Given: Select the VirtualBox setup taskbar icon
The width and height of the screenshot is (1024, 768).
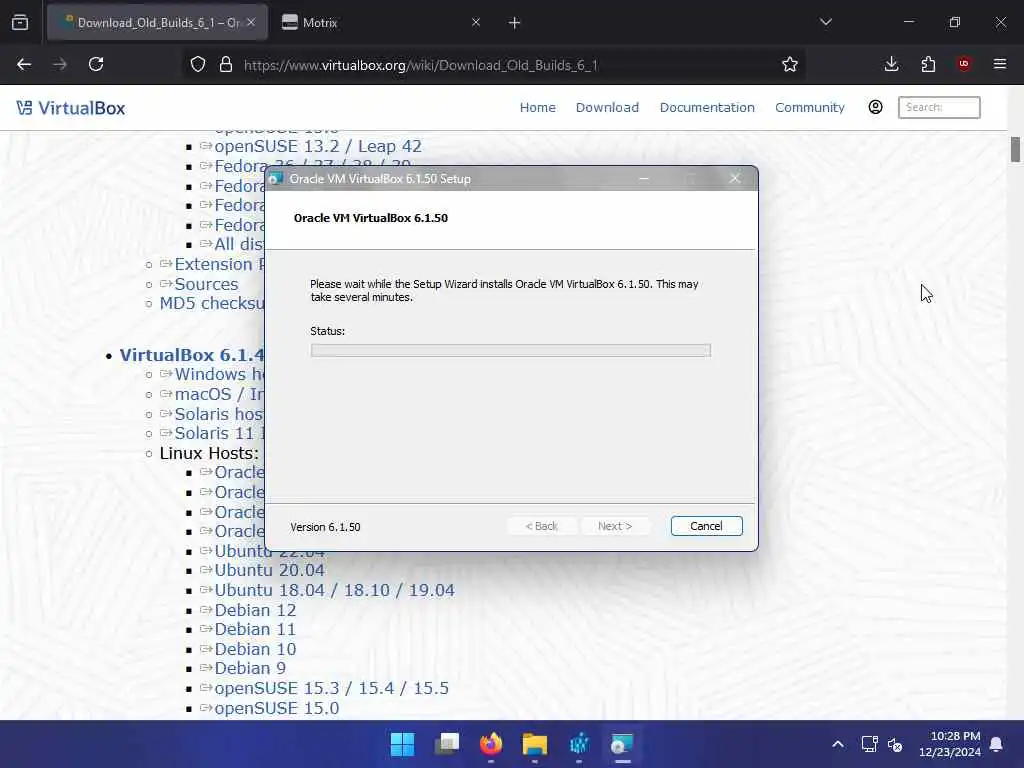Looking at the screenshot, I should click(x=622, y=744).
